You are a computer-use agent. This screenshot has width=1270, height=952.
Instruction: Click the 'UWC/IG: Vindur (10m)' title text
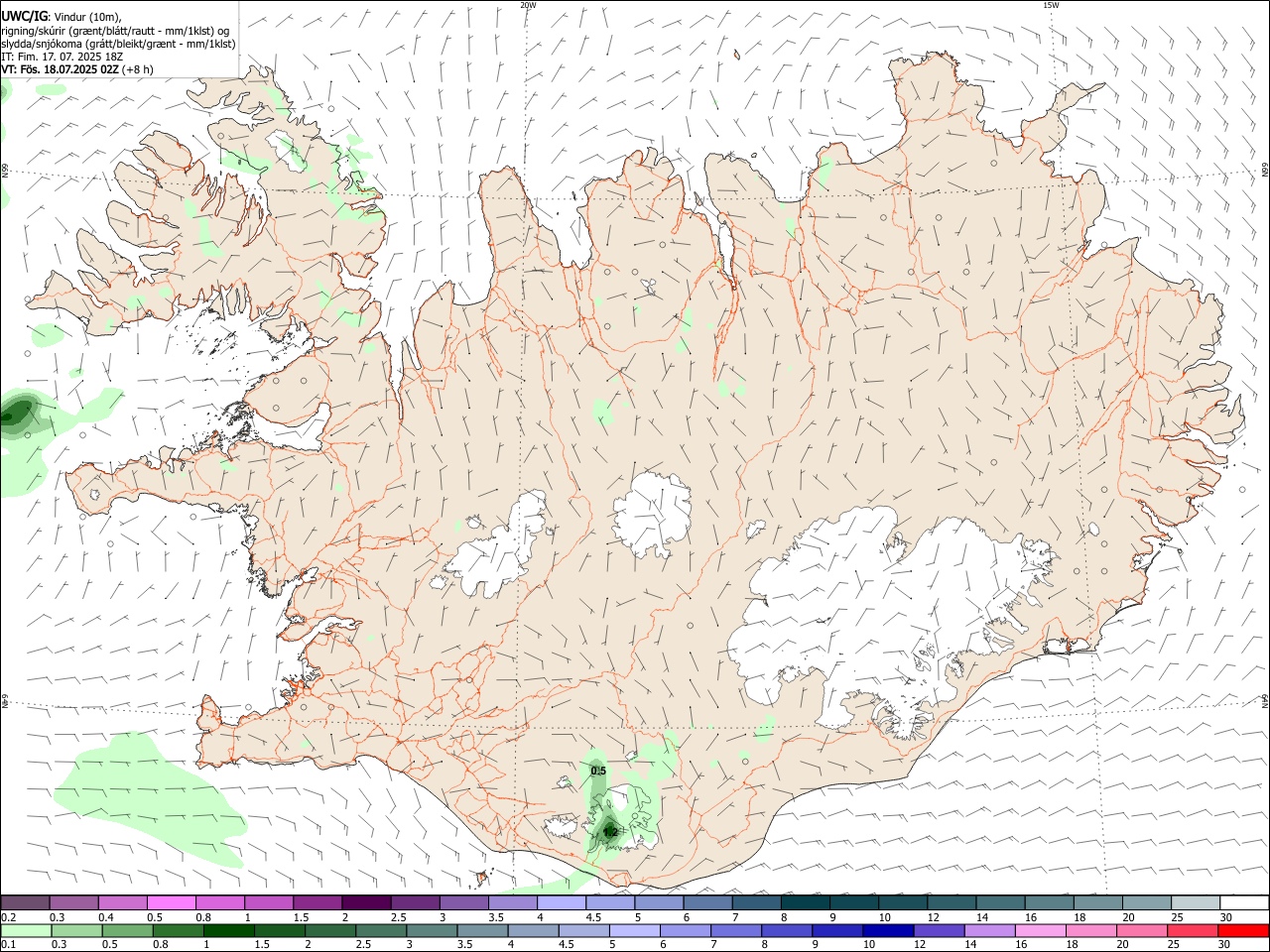click(x=62, y=16)
